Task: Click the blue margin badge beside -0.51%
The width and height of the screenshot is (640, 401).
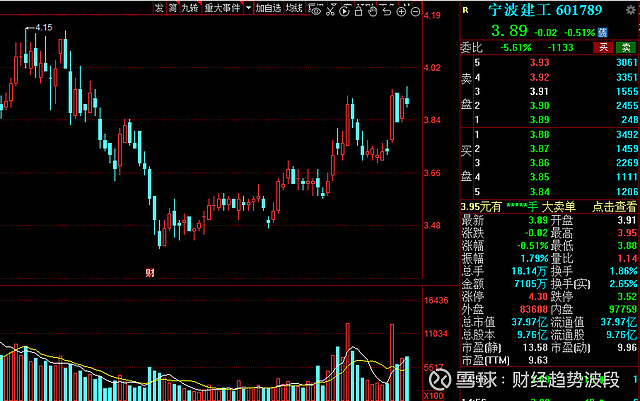Action: [602, 32]
